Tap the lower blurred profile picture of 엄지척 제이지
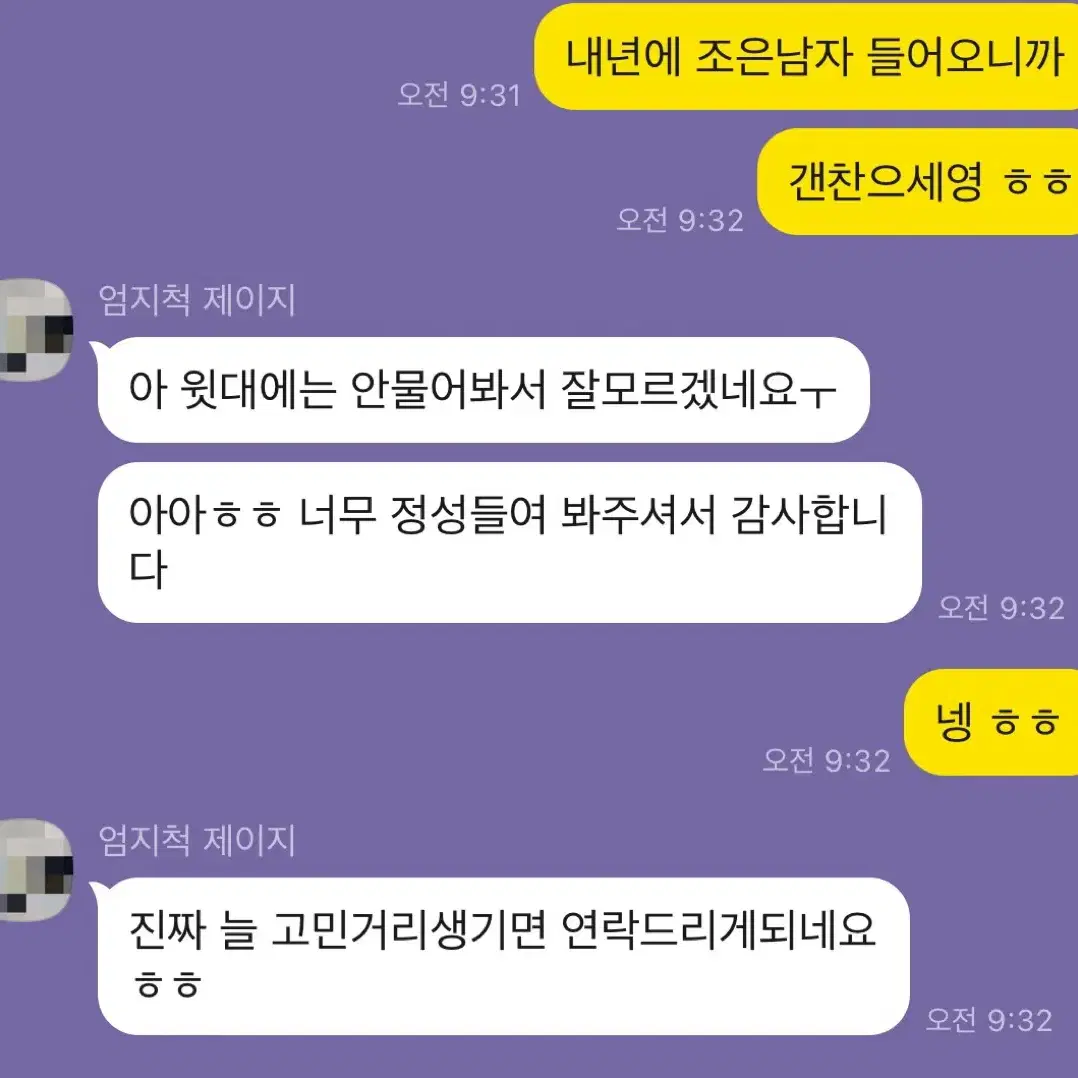The width and height of the screenshot is (1078, 1078). 36,870
